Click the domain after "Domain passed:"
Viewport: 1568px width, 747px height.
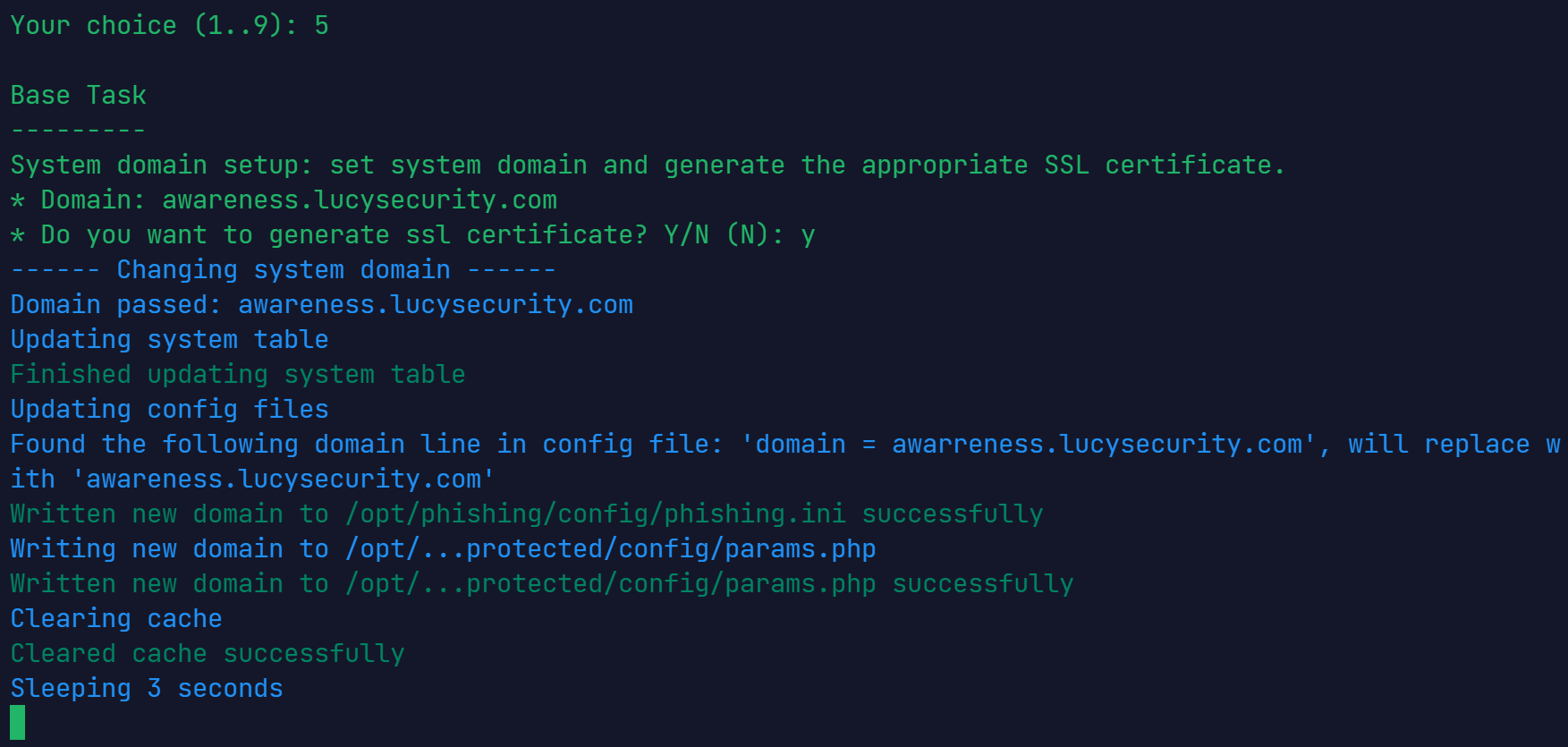tap(436, 305)
